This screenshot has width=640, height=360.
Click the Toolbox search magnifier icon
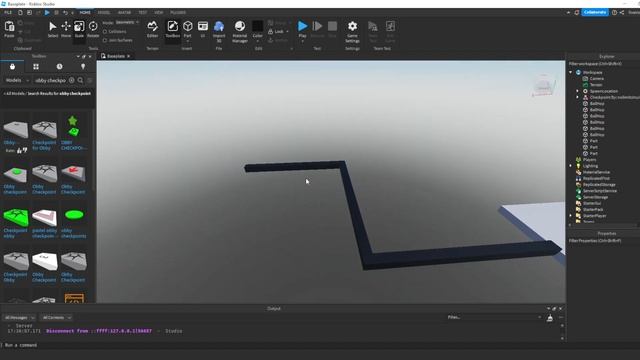pos(80,80)
